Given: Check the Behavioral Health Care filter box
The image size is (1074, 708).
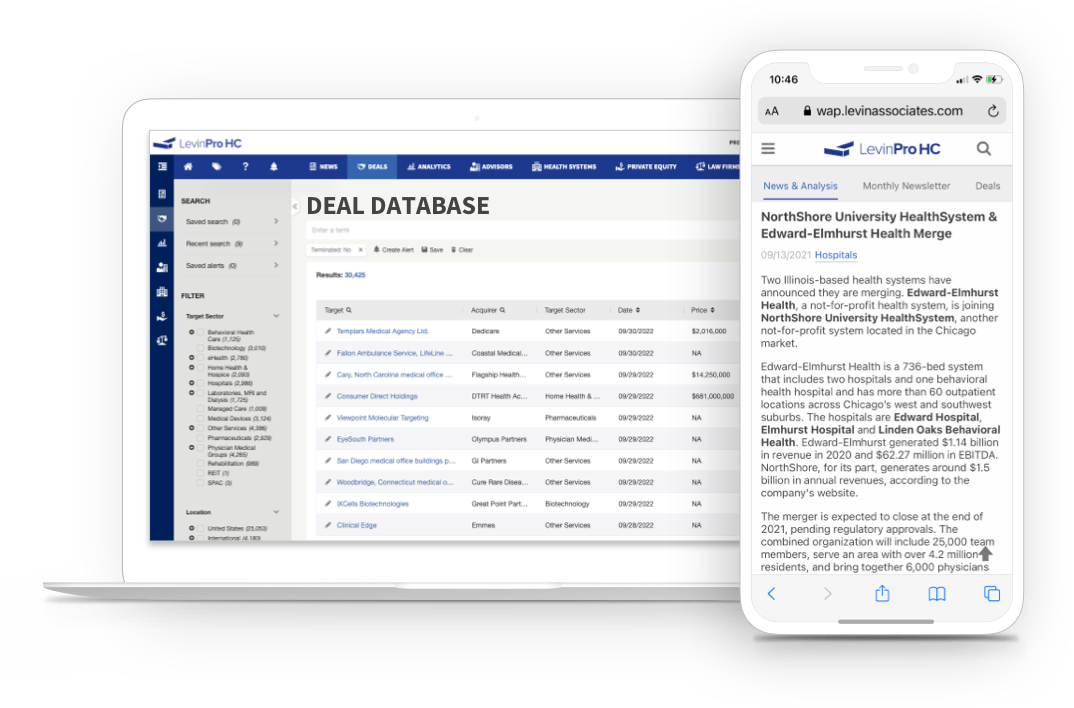Looking at the screenshot, I should 201,332.
